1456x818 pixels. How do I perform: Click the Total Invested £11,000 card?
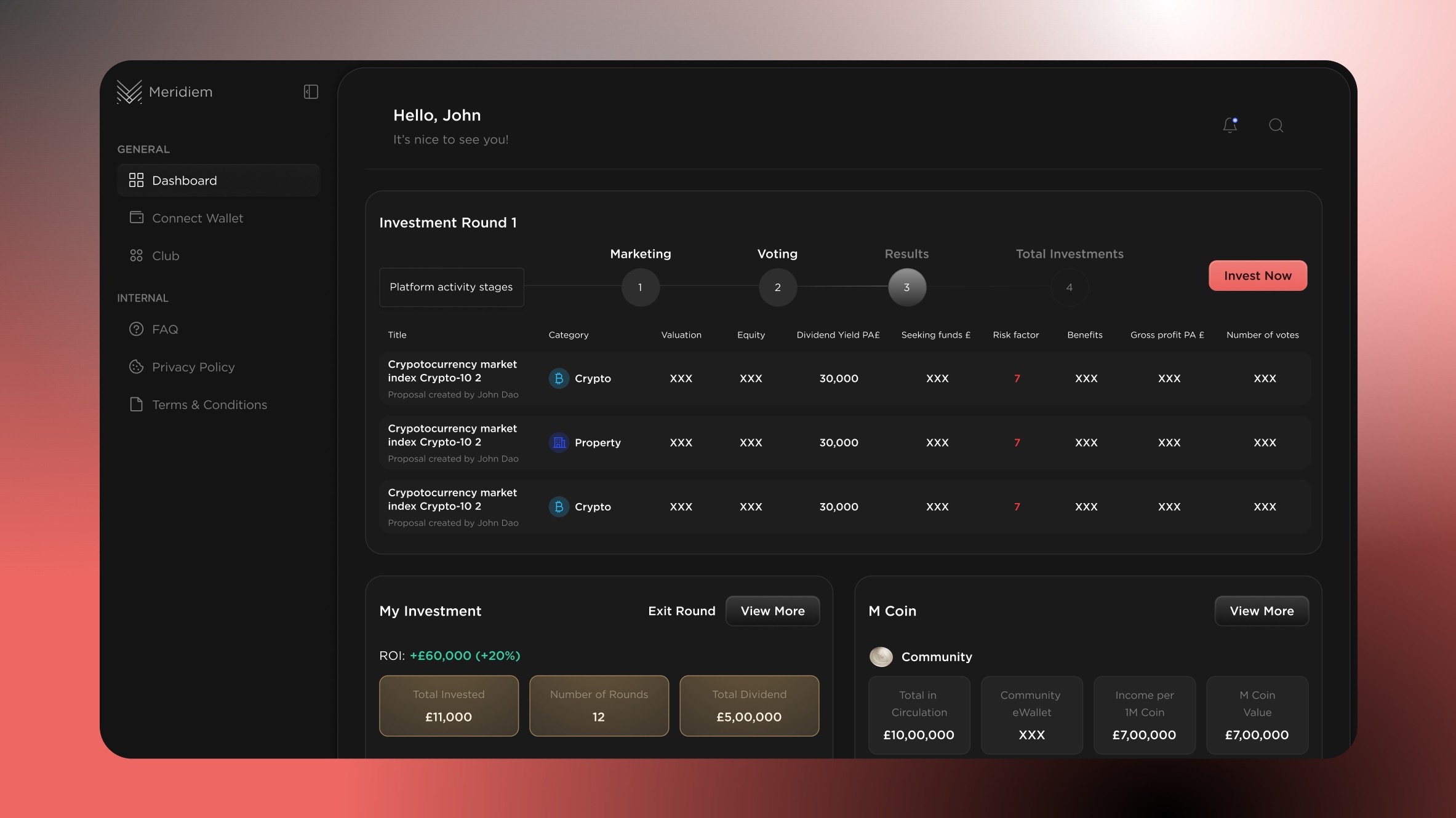(x=449, y=705)
